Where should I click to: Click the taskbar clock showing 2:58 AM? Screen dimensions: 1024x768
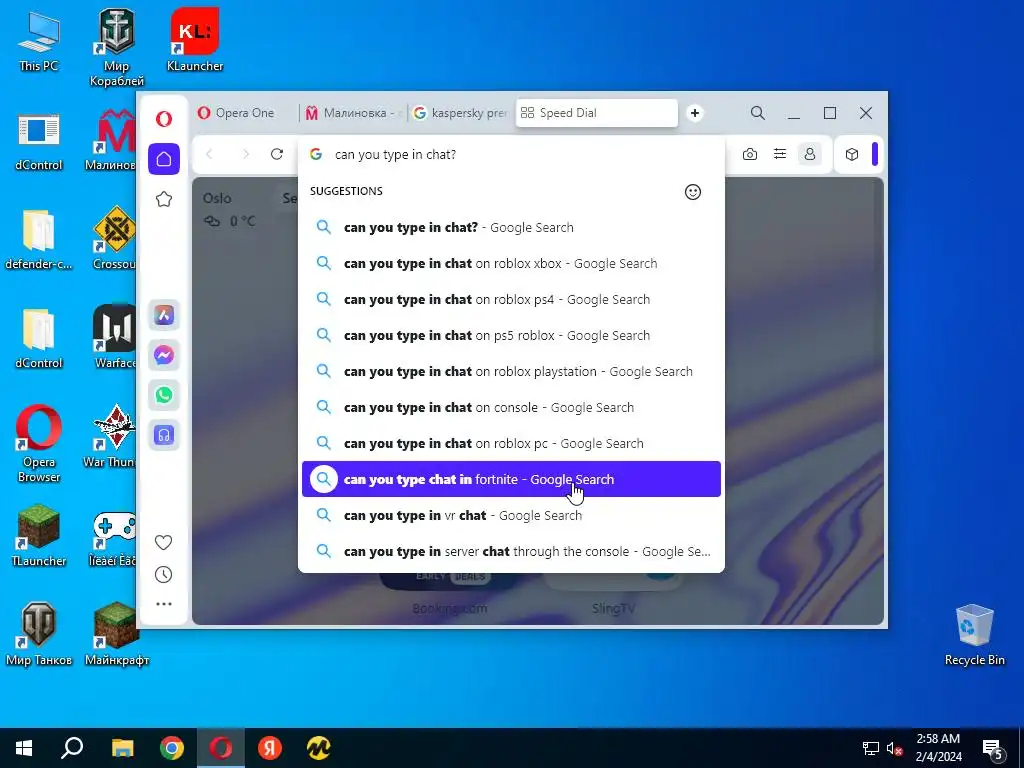(x=938, y=748)
